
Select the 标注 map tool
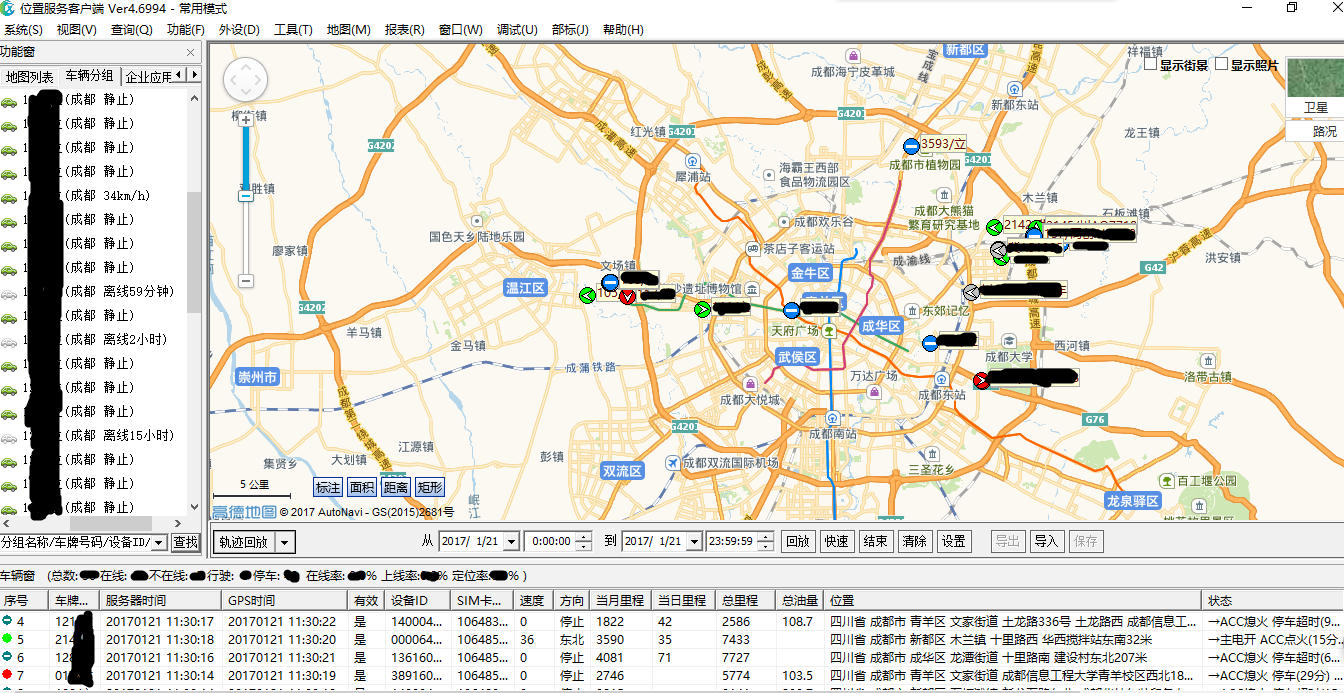(x=328, y=488)
